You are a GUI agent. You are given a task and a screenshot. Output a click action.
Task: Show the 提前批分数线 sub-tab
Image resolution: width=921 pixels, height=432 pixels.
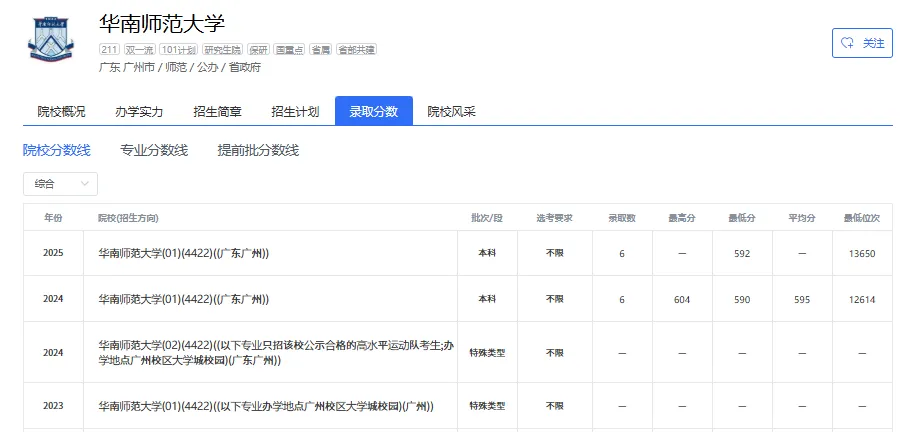[258, 150]
